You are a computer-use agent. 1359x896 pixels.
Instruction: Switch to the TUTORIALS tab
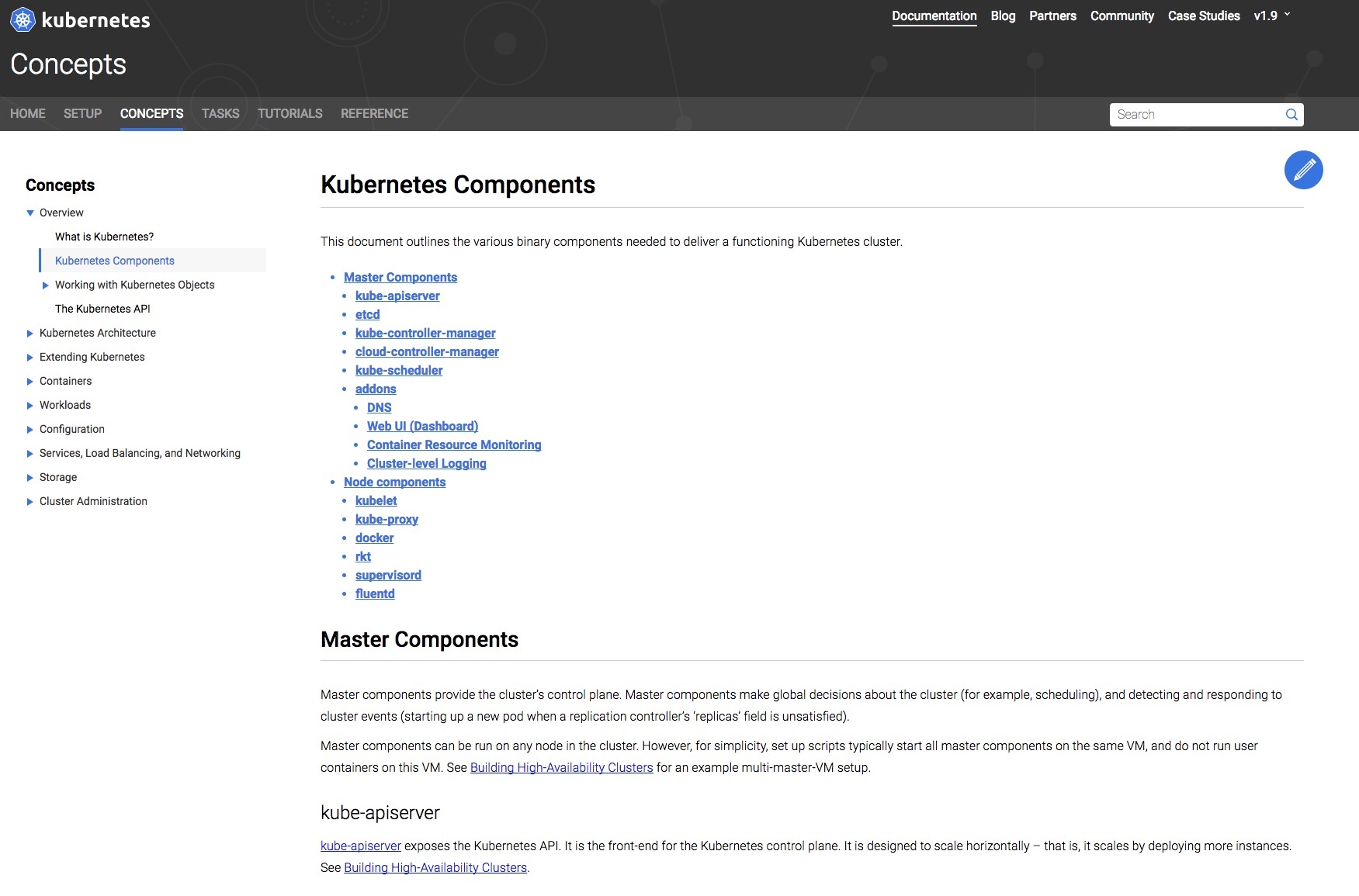click(x=289, y=113)
